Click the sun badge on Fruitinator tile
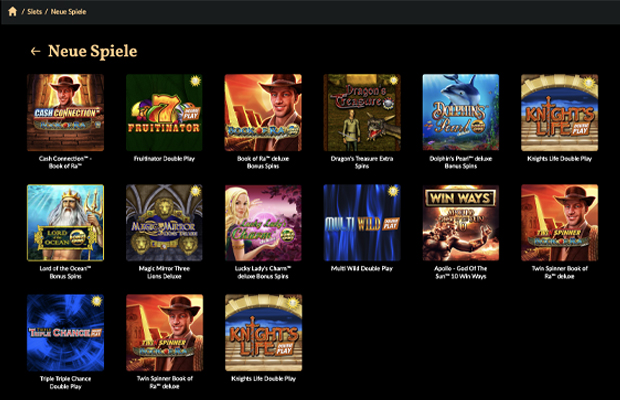Viewport: 620px width, 400px height. (x=195, y=81)
